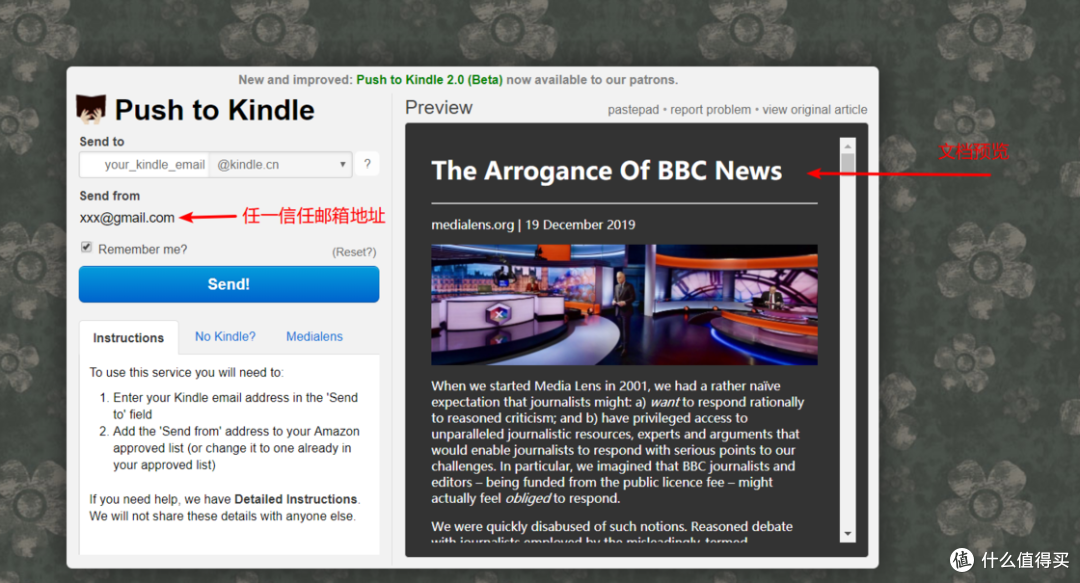The image size is (1080, 583).
Task: Toggle the Remember me checkbox
Action: click(86, 247)
